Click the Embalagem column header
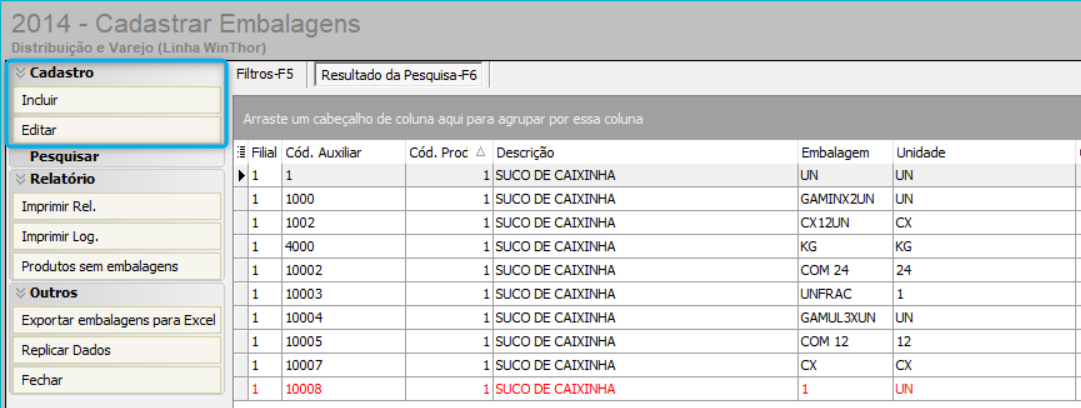 (x=834, y=153)
